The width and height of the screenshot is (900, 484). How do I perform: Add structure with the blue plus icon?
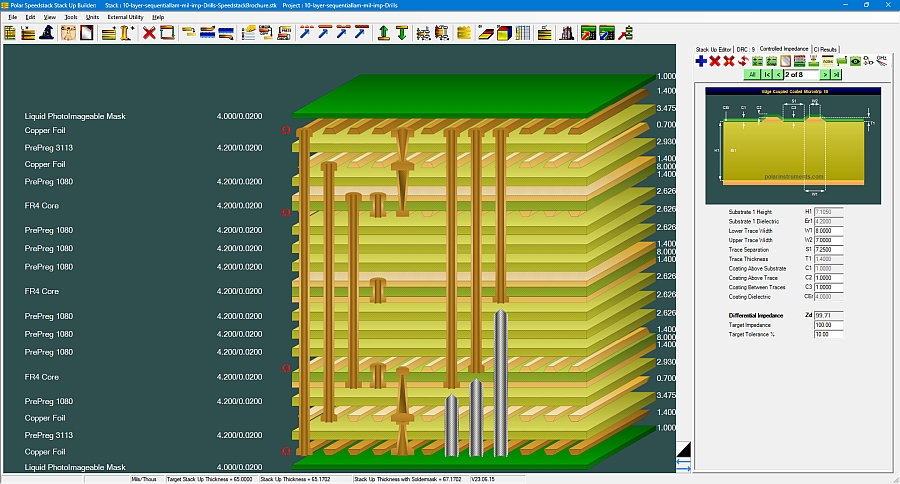(701, 61)
